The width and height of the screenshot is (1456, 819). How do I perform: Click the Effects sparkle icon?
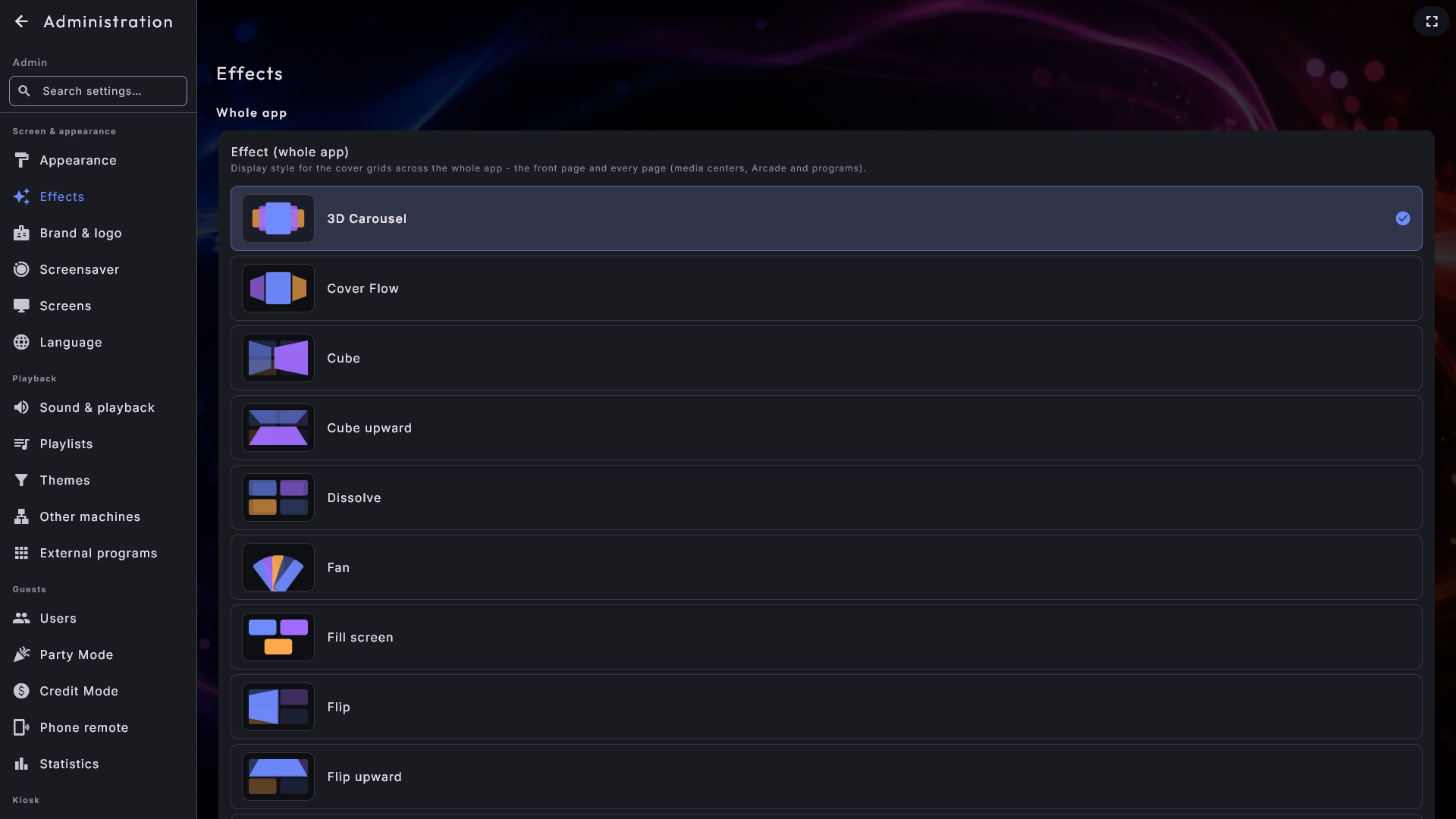coord(21,196)
